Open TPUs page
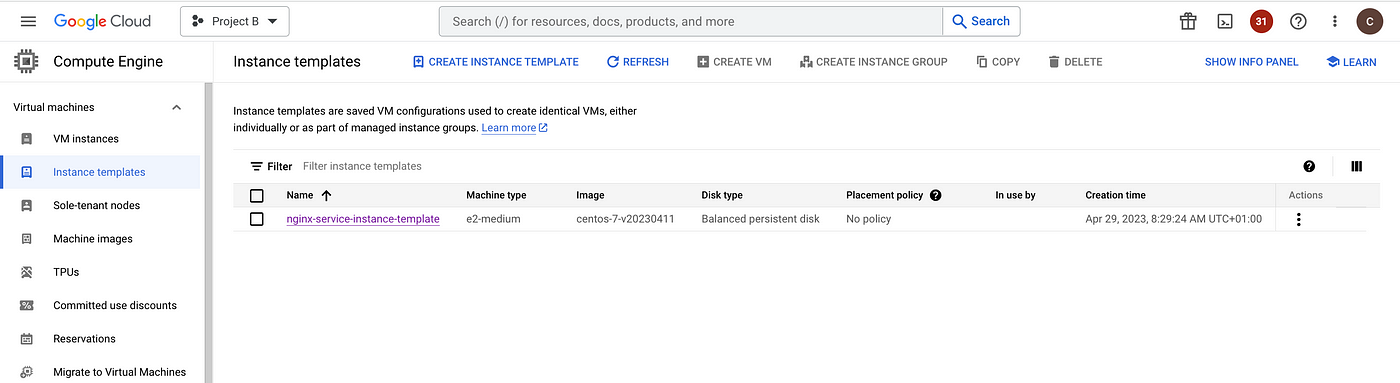 (66, 272)
